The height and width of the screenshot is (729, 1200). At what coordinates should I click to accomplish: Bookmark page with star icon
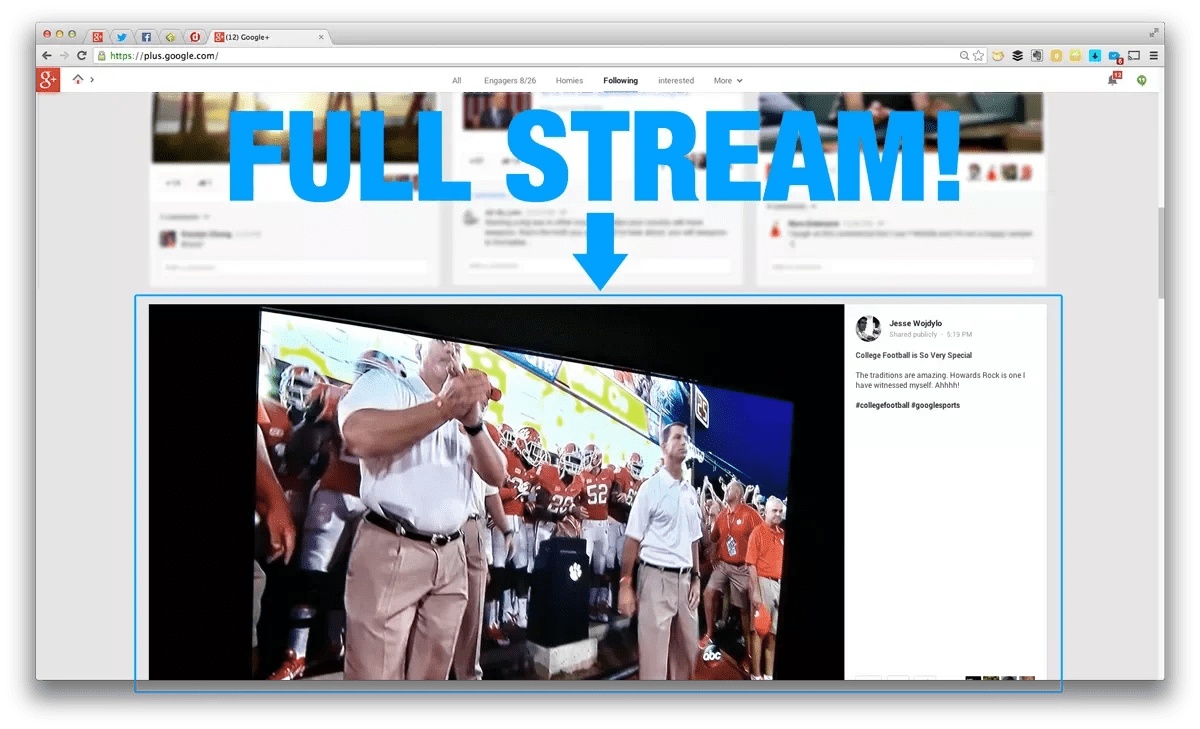pyautogui.click(x=979, y=56)
